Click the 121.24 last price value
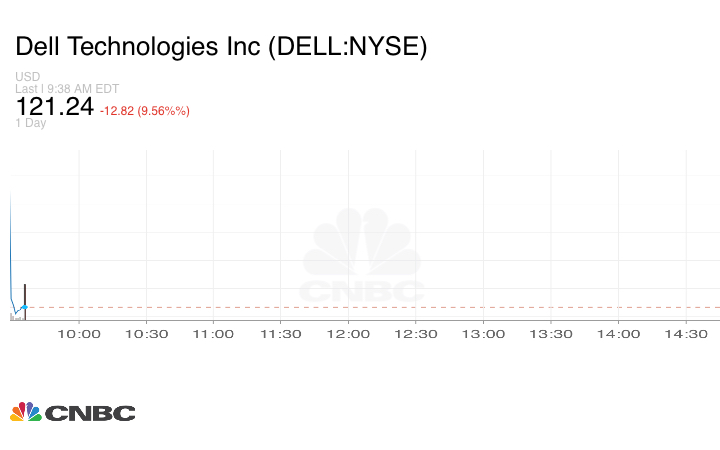 [54, 107]
